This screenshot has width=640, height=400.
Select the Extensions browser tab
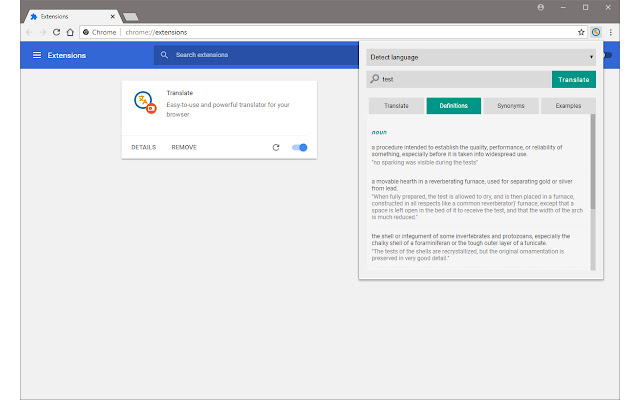71,16
